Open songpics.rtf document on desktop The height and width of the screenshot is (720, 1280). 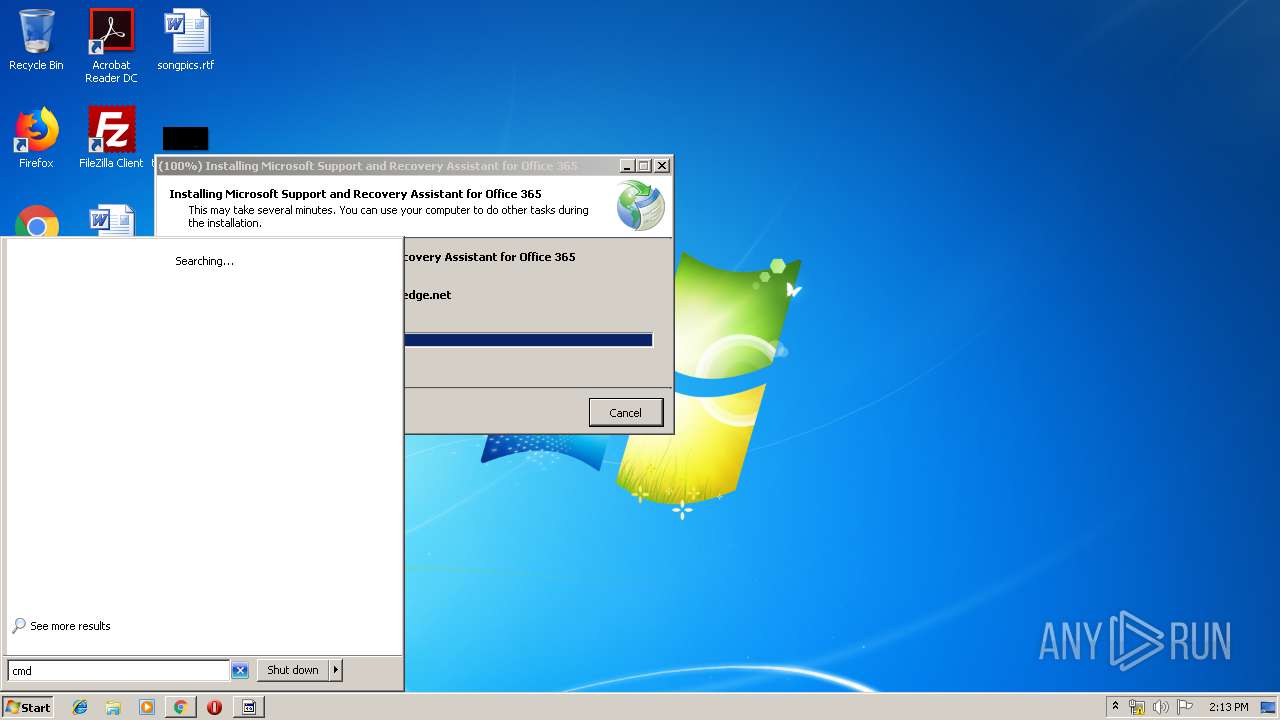[x=186, y=40]
